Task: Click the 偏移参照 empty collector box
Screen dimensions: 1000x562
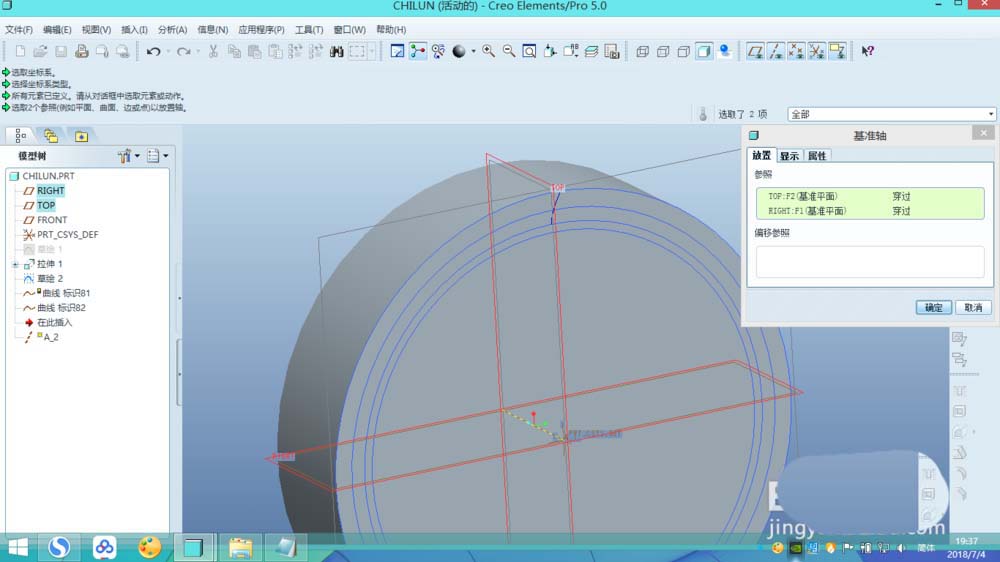Action: click(x=870, y=262)
